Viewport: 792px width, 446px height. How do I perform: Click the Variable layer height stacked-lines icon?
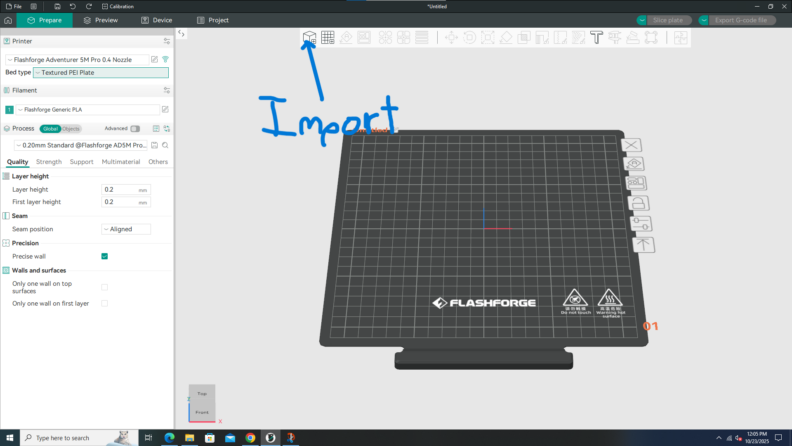[421, 37]
